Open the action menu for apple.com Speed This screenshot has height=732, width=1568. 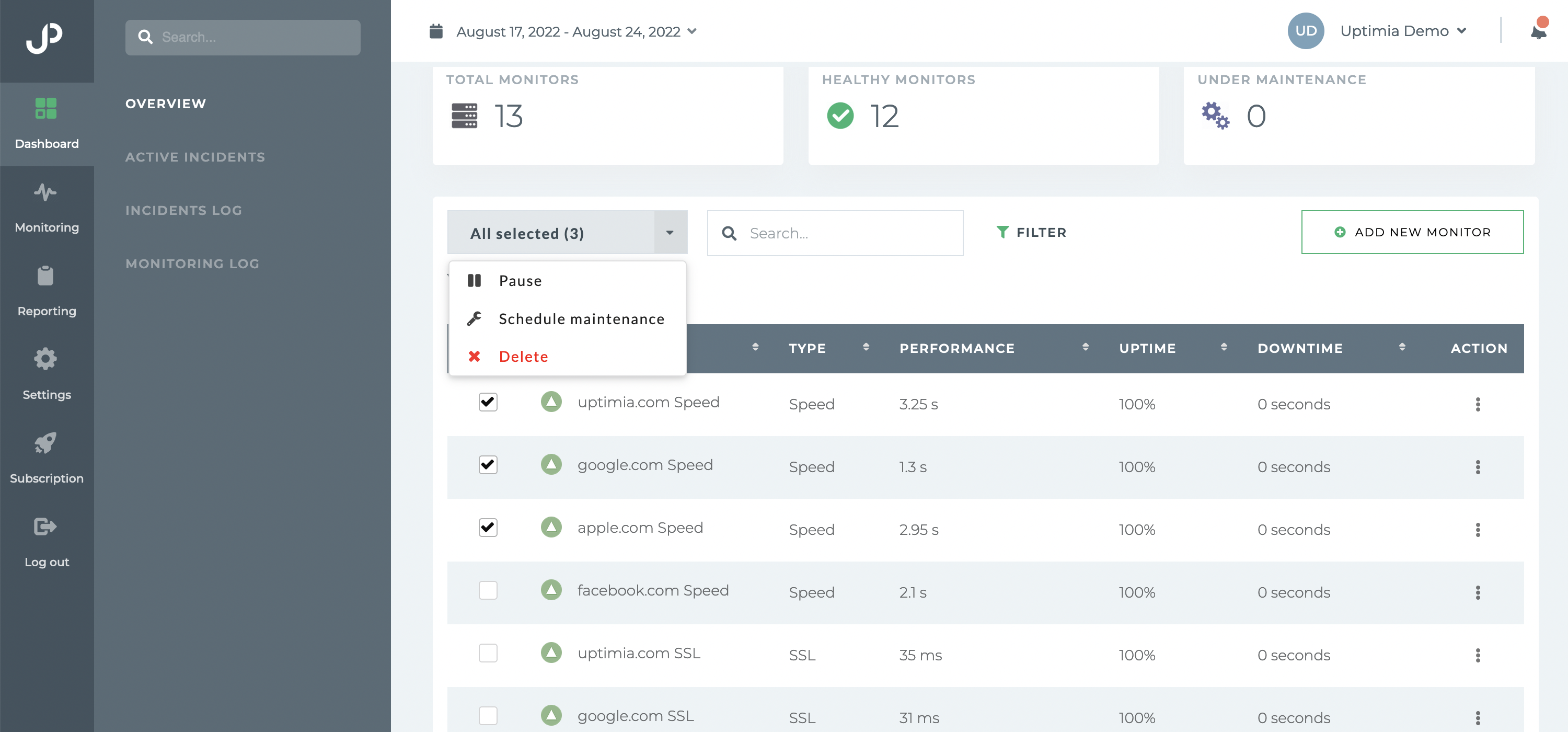click(1478, 530)
